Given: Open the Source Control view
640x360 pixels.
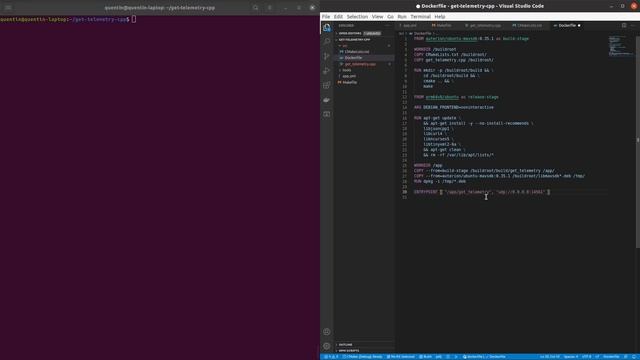Looking at the screenshot, I should pos(327,56).
